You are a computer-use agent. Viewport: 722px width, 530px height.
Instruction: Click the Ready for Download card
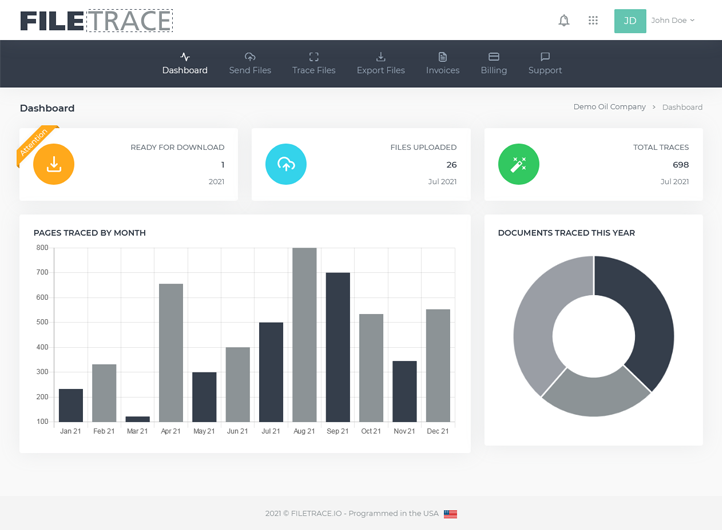[129, 164]
